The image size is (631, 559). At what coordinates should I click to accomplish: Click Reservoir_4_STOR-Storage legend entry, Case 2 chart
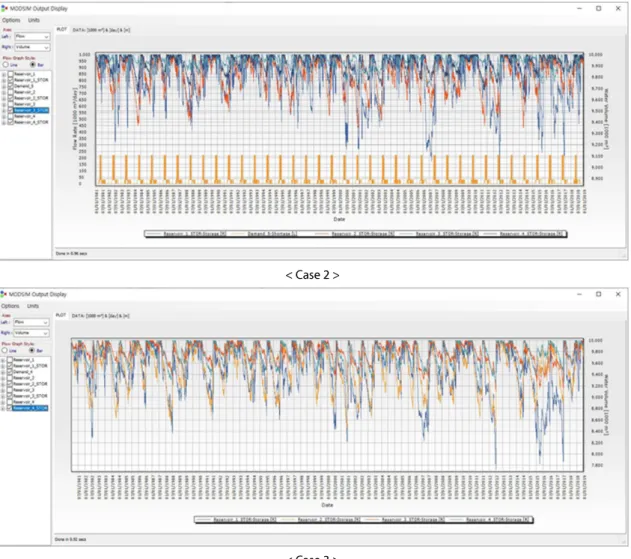[x=524, y=234]
